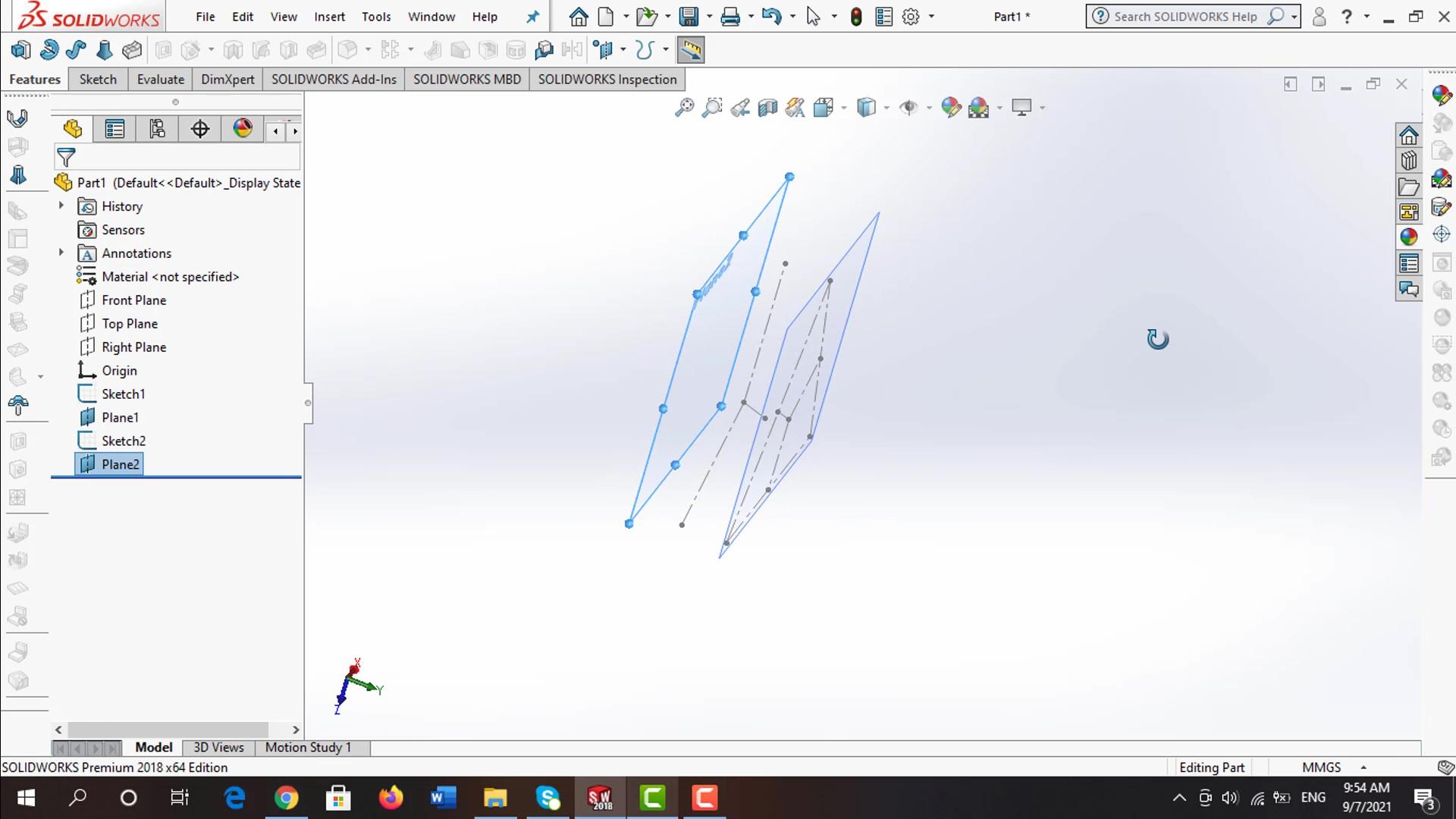Open Google Chrome from the taskbar
This screenshot has width=1456, height=819.
click(286, 798)
